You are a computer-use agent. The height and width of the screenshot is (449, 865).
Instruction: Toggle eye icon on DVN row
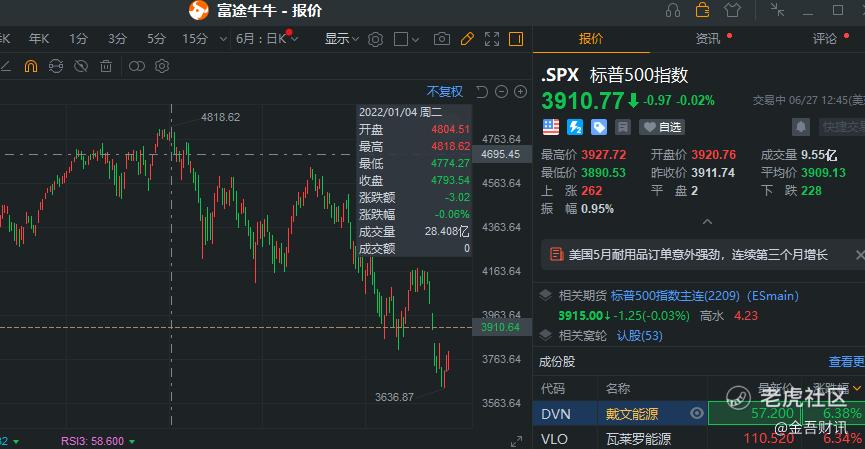click(x=697, y=413)
